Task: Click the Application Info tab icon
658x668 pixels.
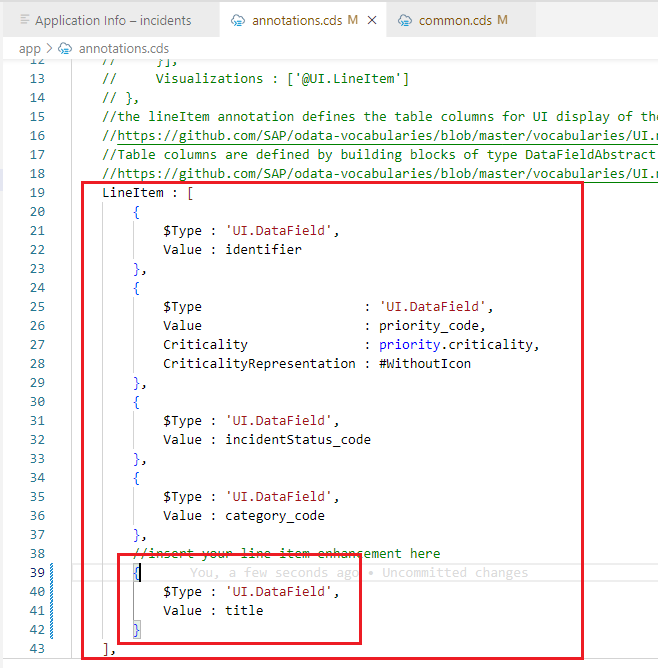Action: 25,20
